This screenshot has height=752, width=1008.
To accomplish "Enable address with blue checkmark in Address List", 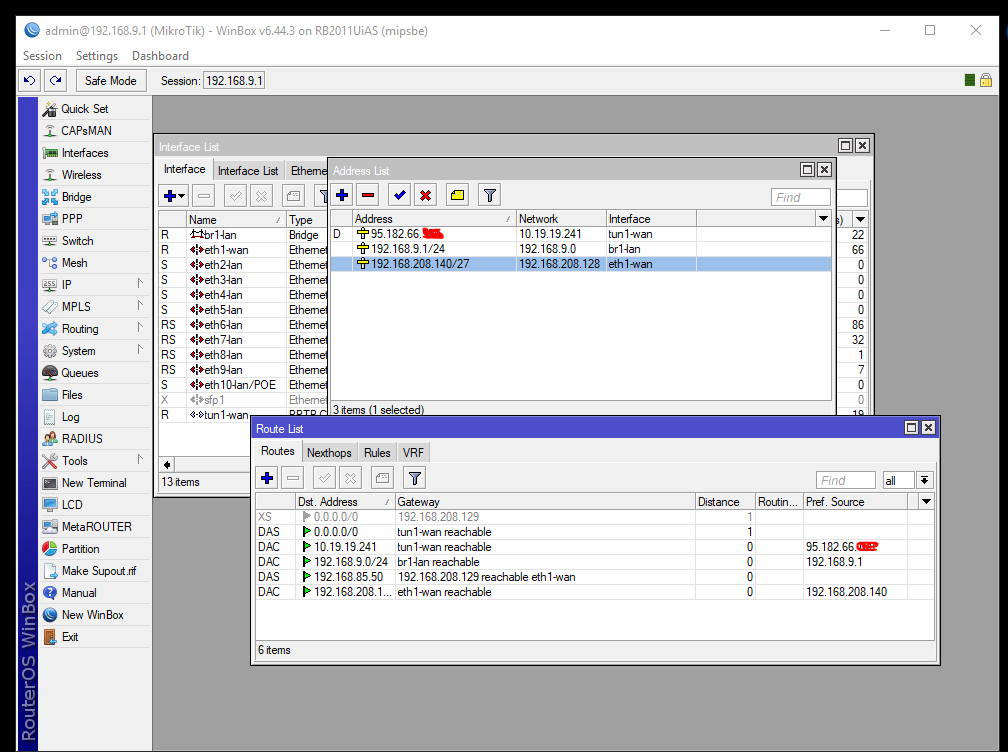I will tap(400, 195).
